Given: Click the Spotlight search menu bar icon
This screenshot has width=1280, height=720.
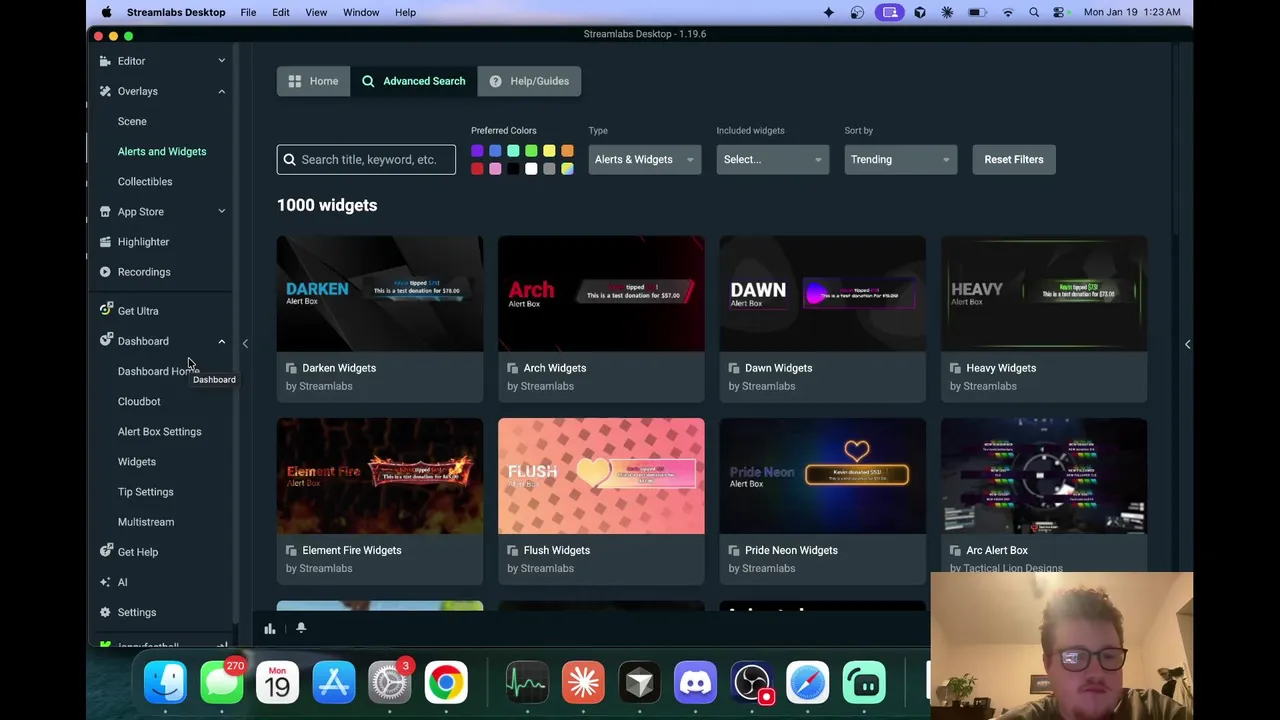Looking at the screenshot, I should (1034, 12).
